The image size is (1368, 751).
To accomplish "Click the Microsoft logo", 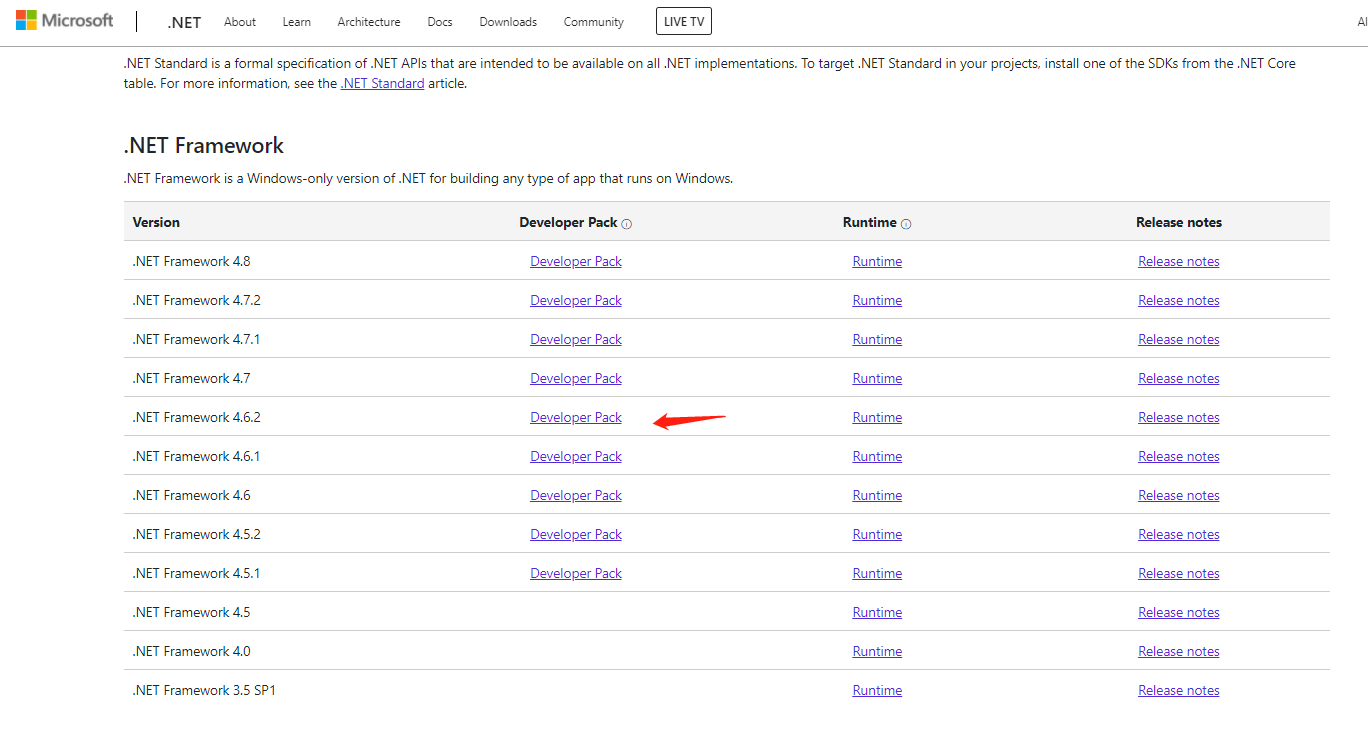I will [64, 20].
